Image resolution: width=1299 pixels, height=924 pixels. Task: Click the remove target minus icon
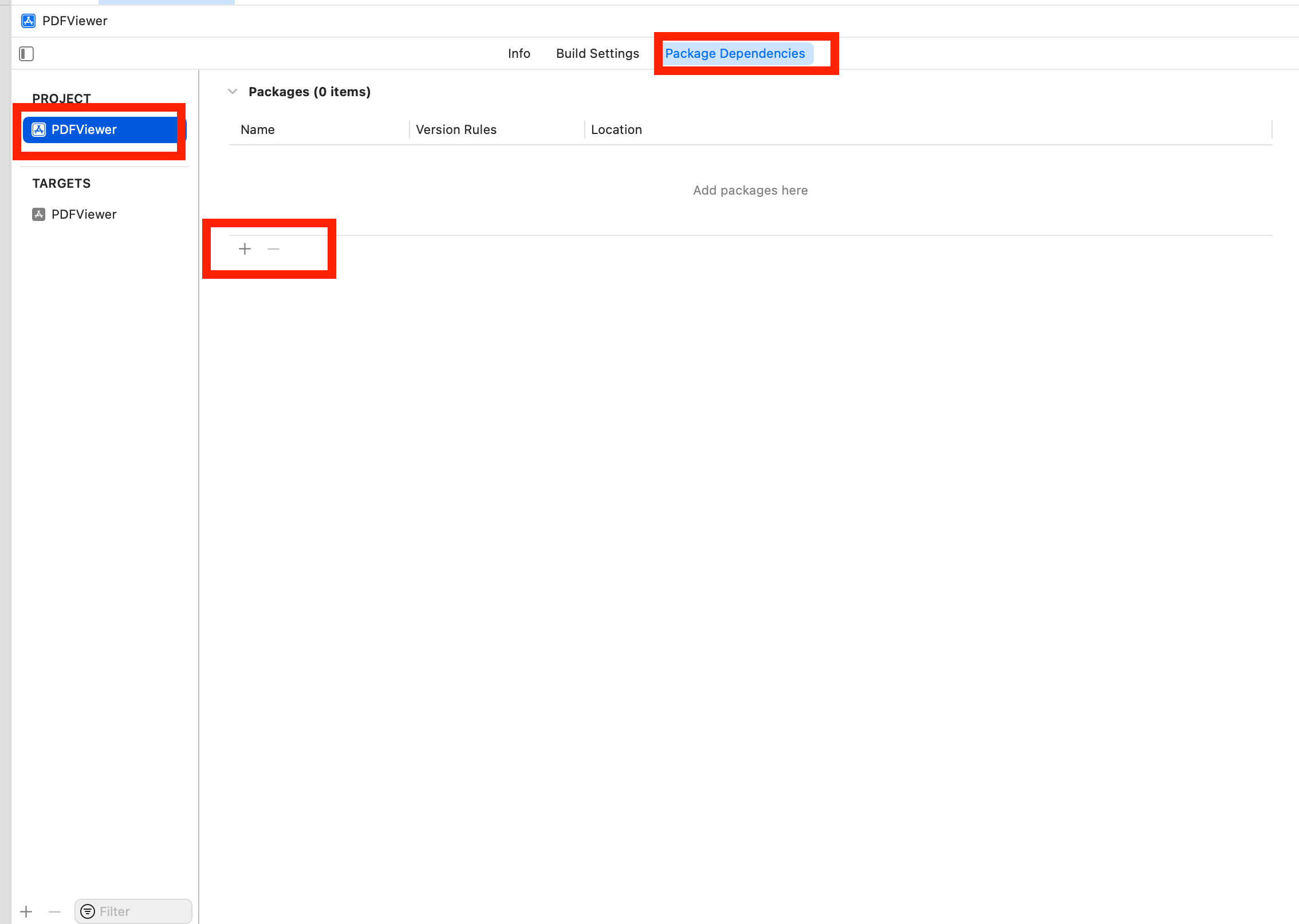coord(55,911)
